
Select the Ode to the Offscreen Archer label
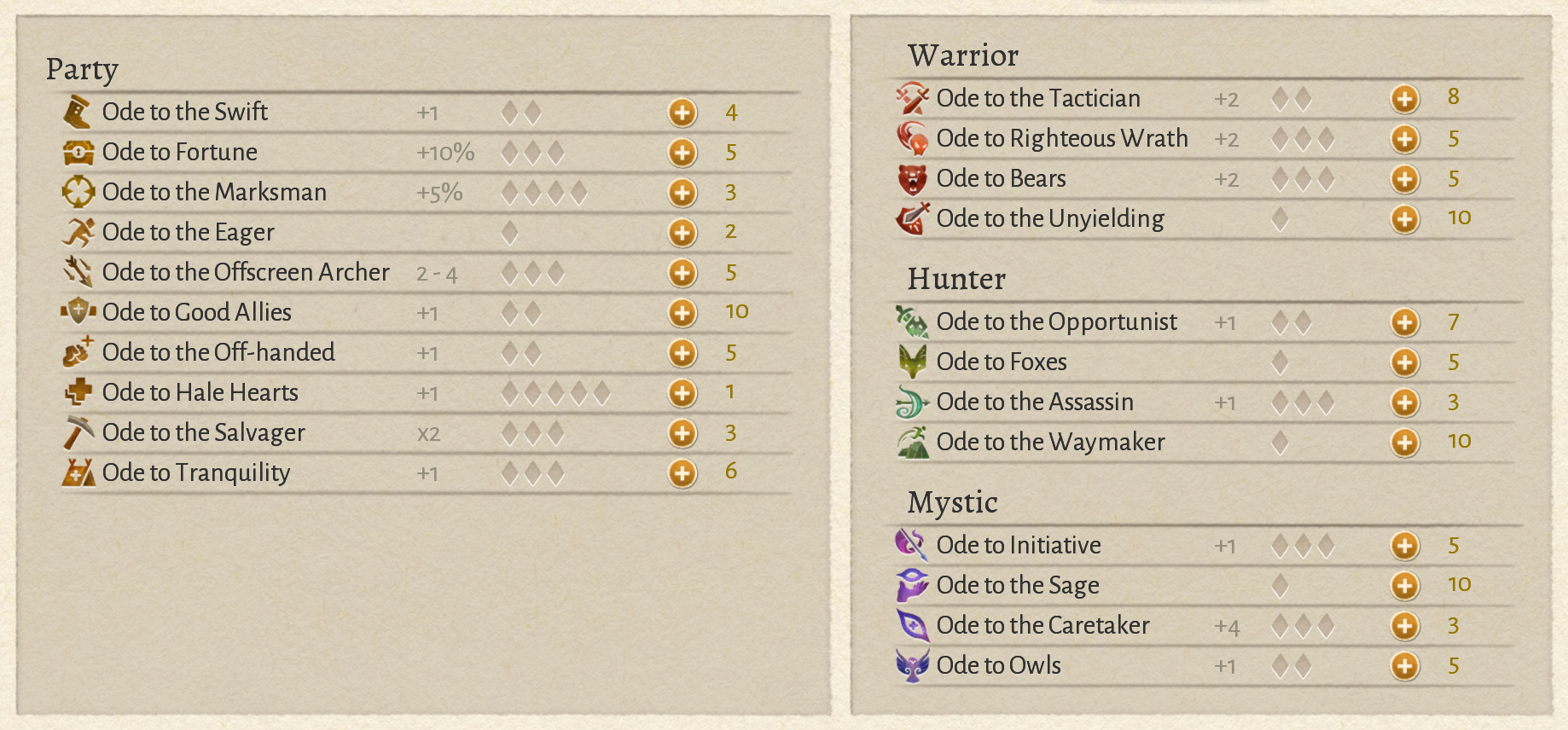(x=246, y=272)
